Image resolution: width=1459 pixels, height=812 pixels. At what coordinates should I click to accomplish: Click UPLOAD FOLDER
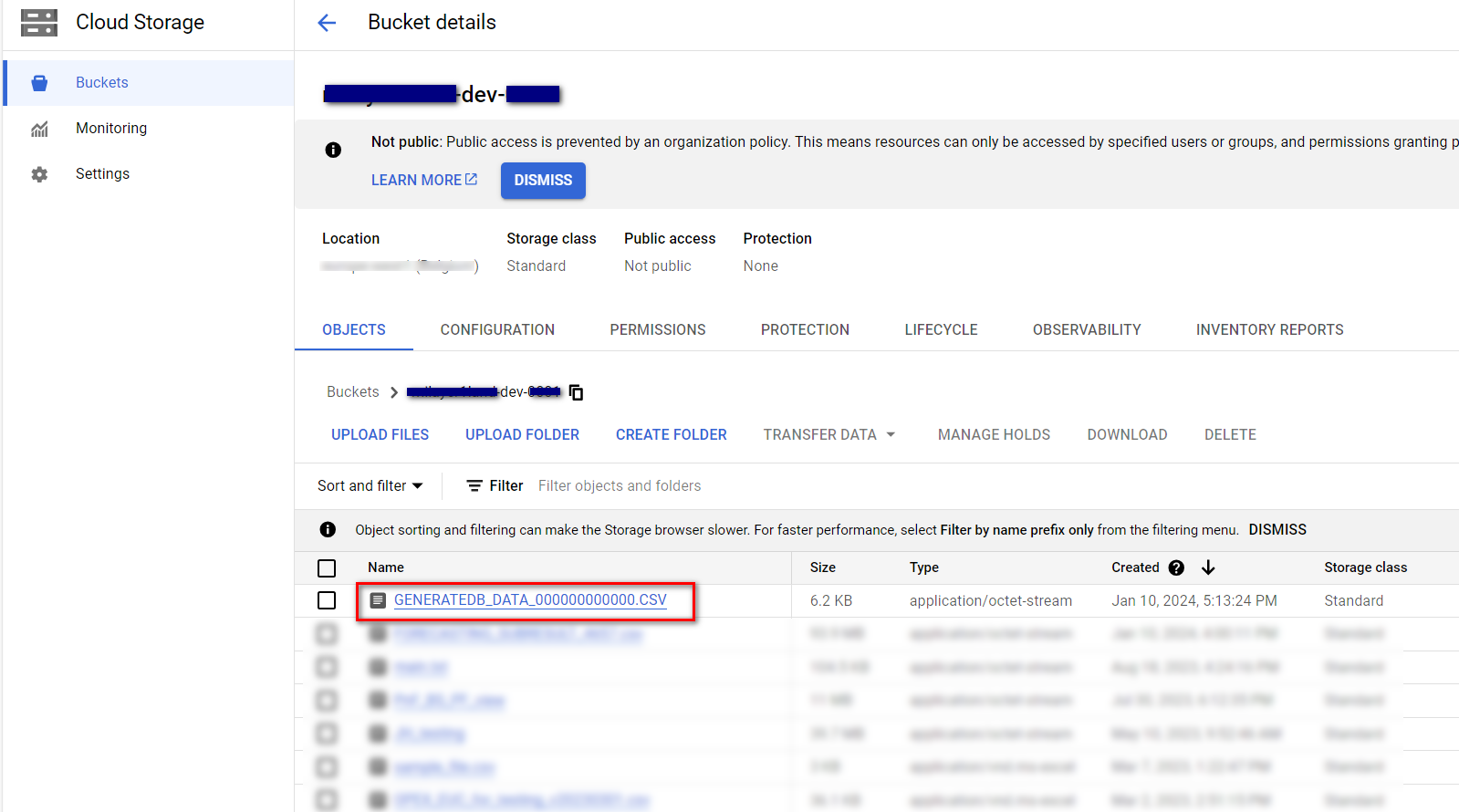click(x=522, y=435)
